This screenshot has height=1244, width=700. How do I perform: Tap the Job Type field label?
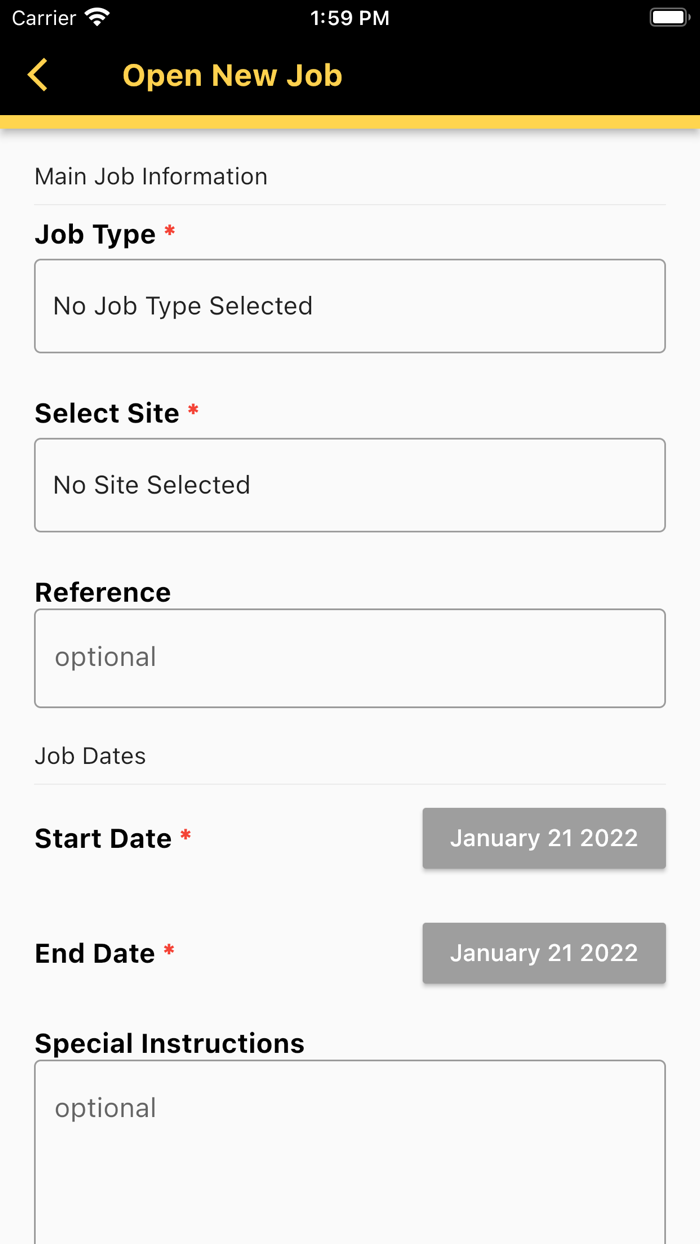[95, 234]
